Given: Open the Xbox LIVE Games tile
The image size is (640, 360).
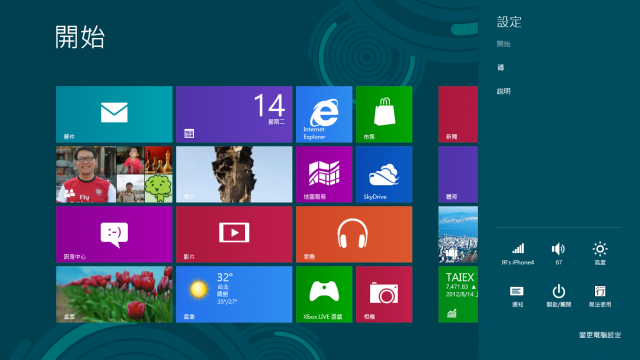Looking at the screenshot, I should point(324,294).
